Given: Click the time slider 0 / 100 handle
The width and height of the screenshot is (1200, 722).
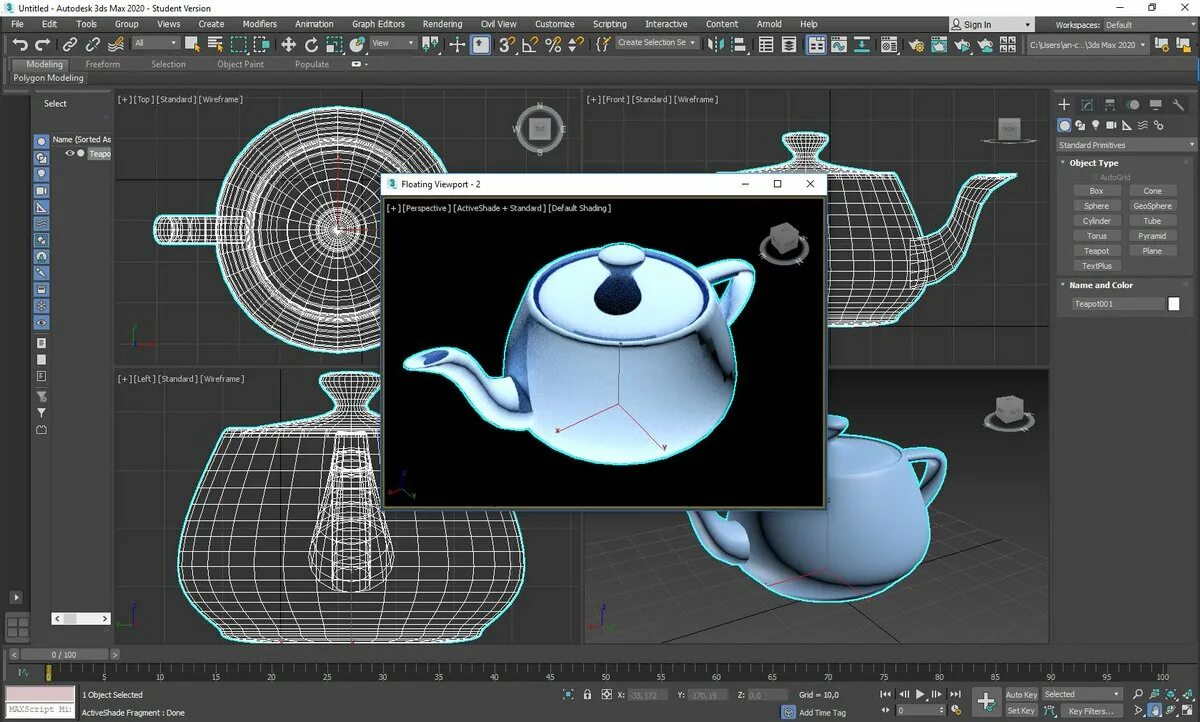Looking at the screenshot, I should 63,655.
